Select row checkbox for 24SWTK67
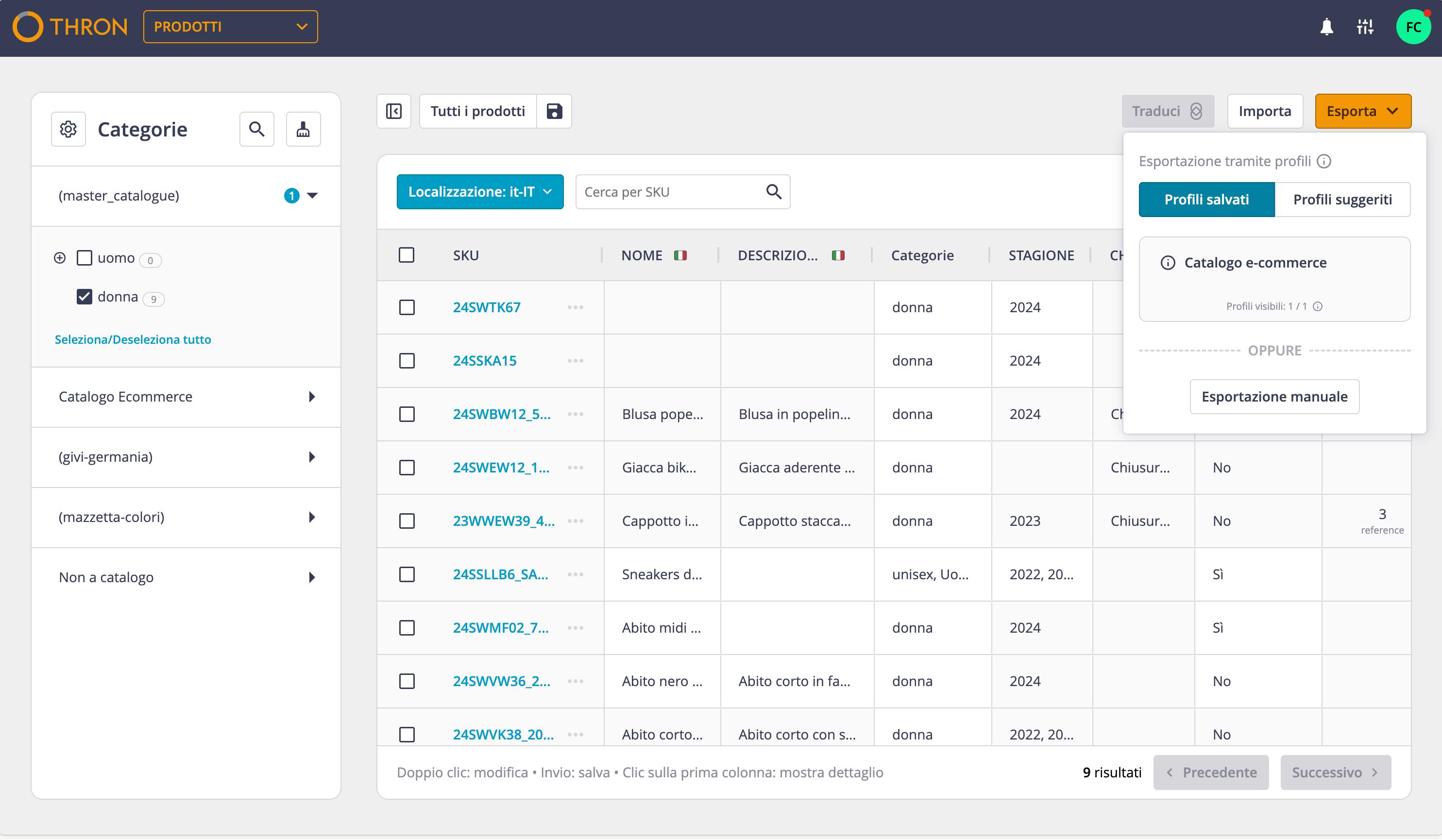The height and width of the screenshot is (840, 1442). tap(407, 308)
